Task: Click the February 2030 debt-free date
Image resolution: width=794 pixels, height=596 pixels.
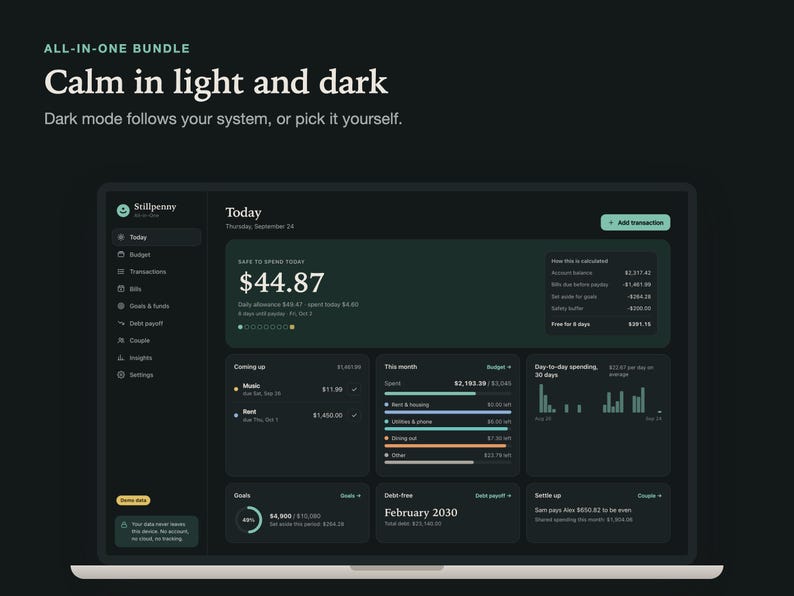Action: point(421,512)
